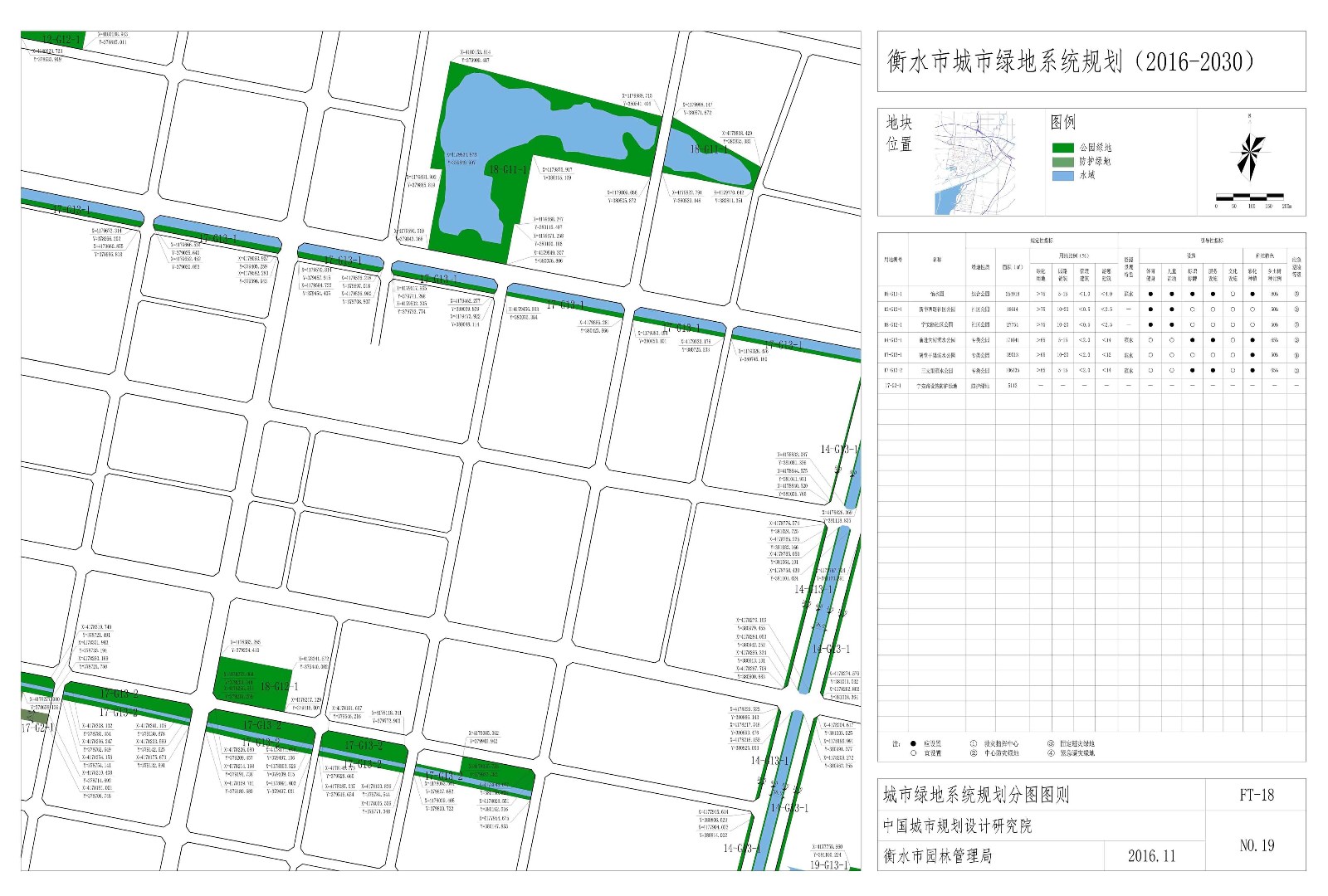The image size is (1328, 896).
Task: Click the circled number 1 note symbol
Action: tap(974, 744)
